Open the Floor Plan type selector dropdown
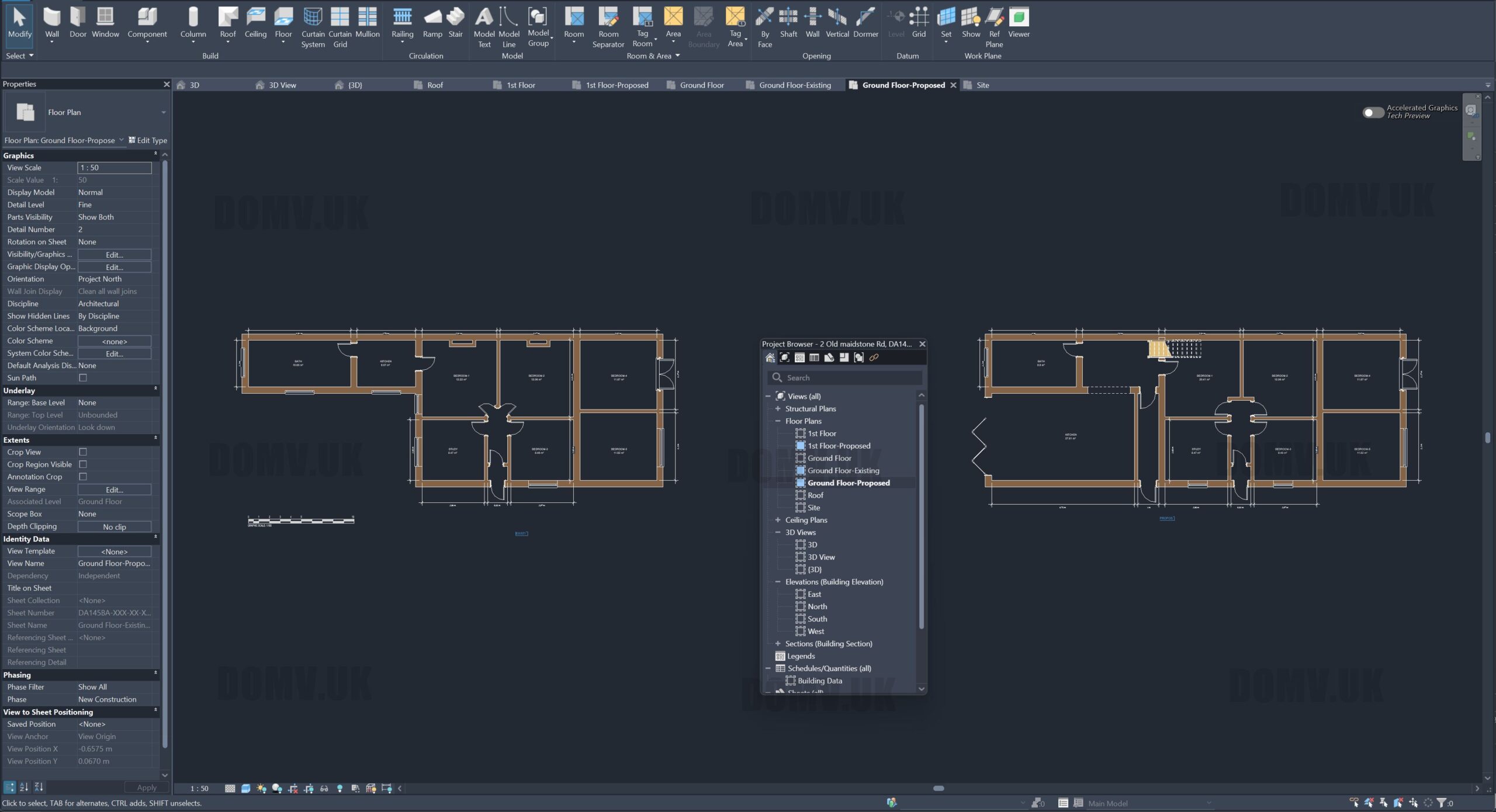Image resolution: width=1496 pixels, height=812 pixels. coord(163,112)
